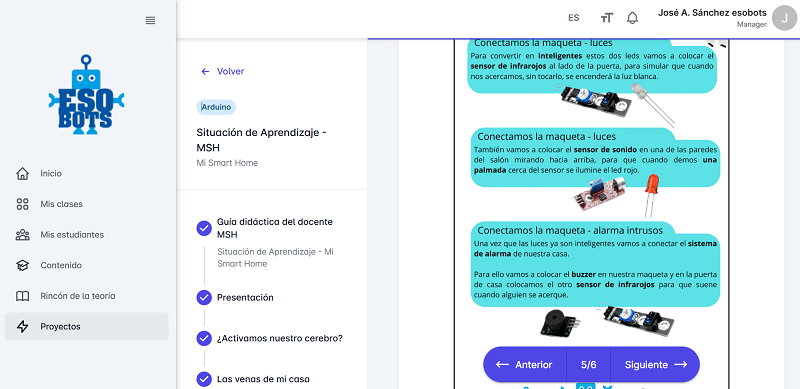The height and width of the screenshot is (389, 800).
Task: Click the Proyectos lightning bolt icon
Action: point(22,327)
